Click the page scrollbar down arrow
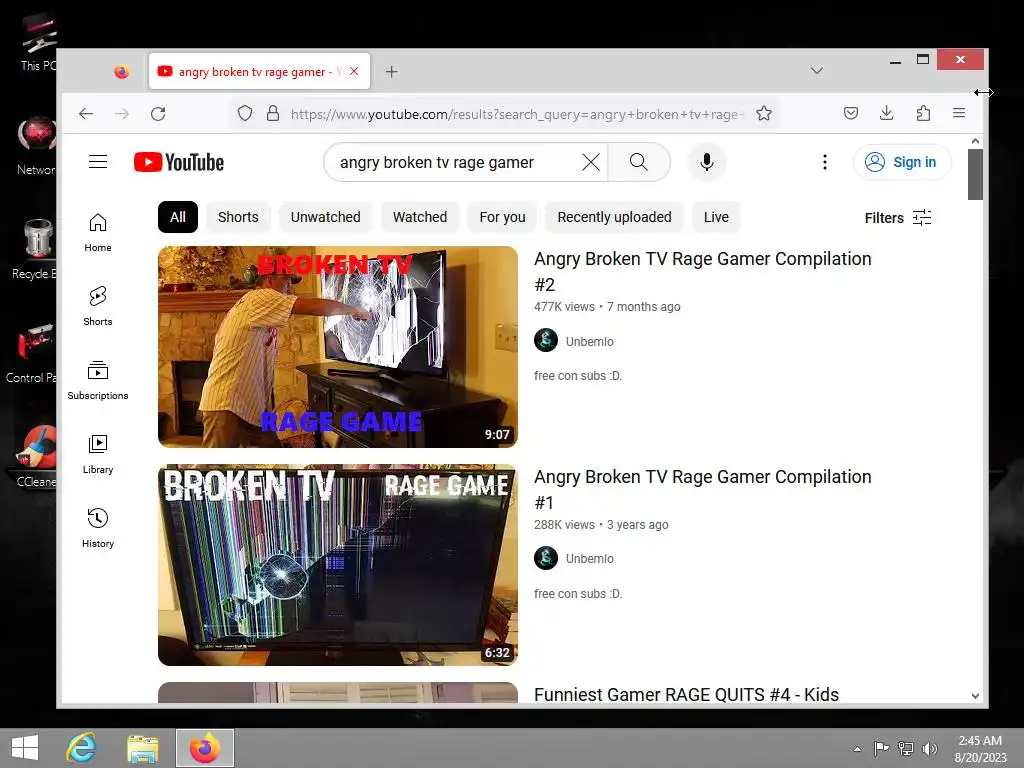The width and height of the screenshot is (1024, 768). [x=975, y=696]
